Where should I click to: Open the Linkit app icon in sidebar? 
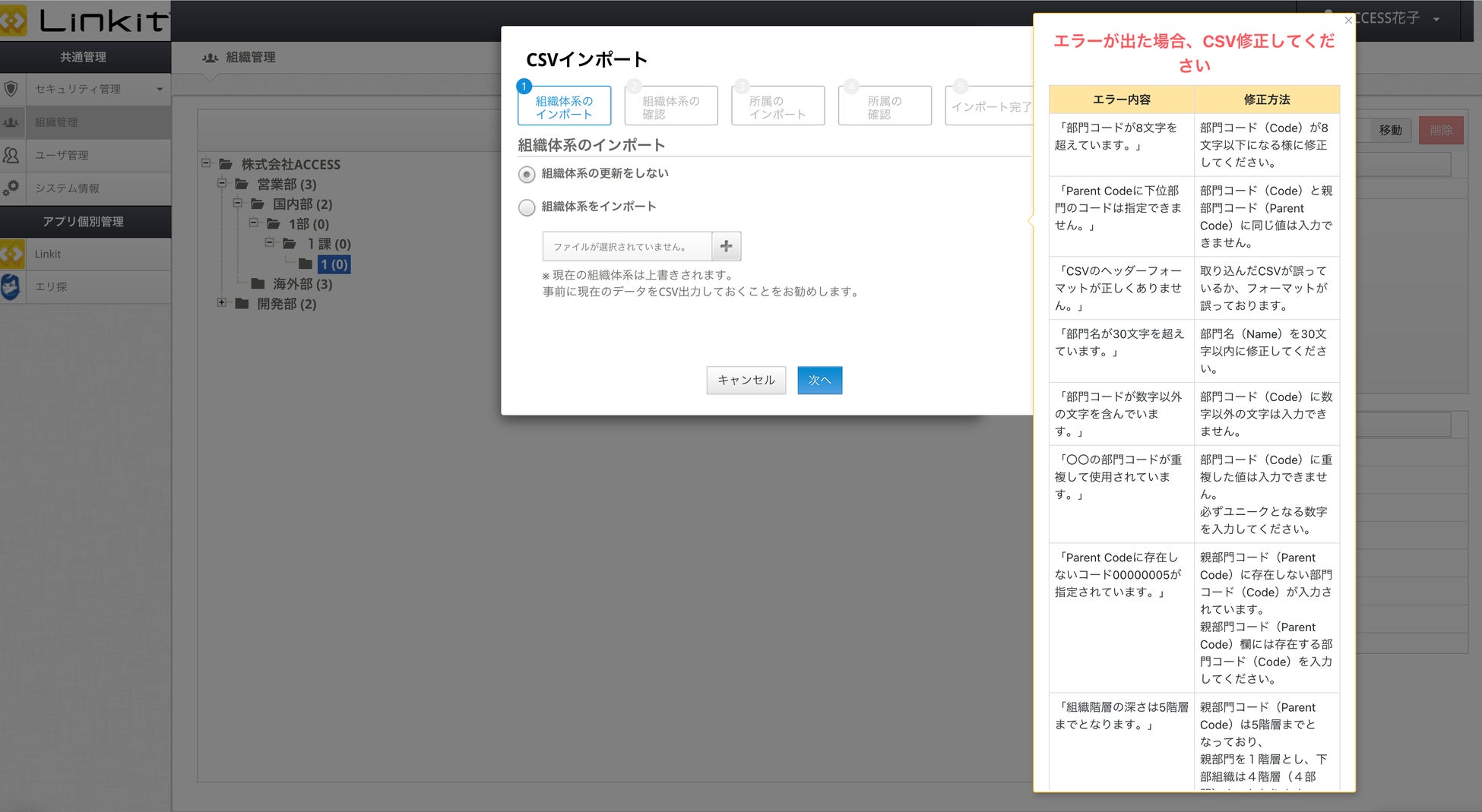[11, 254]
